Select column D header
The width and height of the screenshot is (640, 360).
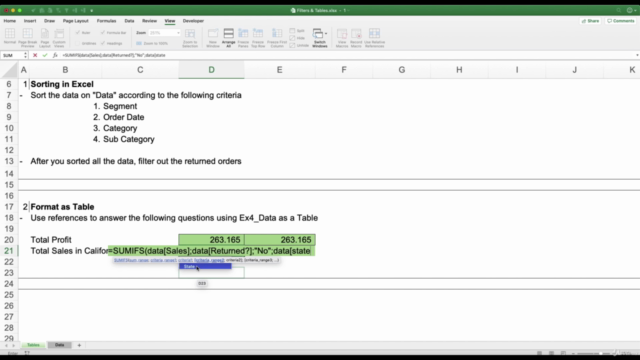point(211,70)
